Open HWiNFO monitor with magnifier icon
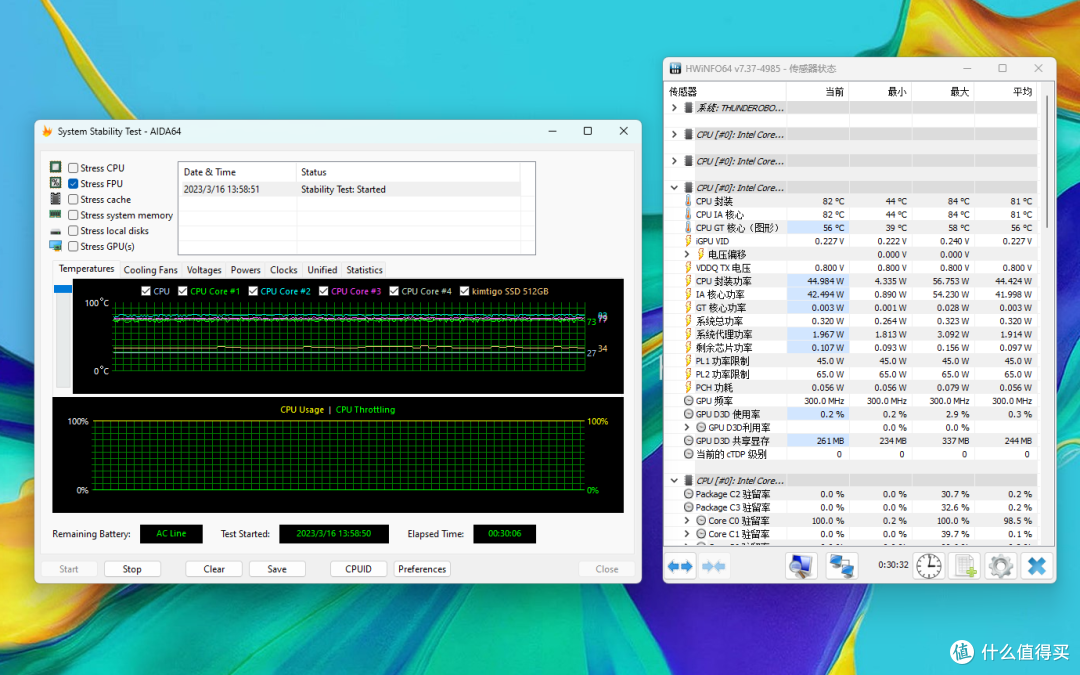This screenshot has width=1080, height=675. pyautogui.click(x=801, y=566)
